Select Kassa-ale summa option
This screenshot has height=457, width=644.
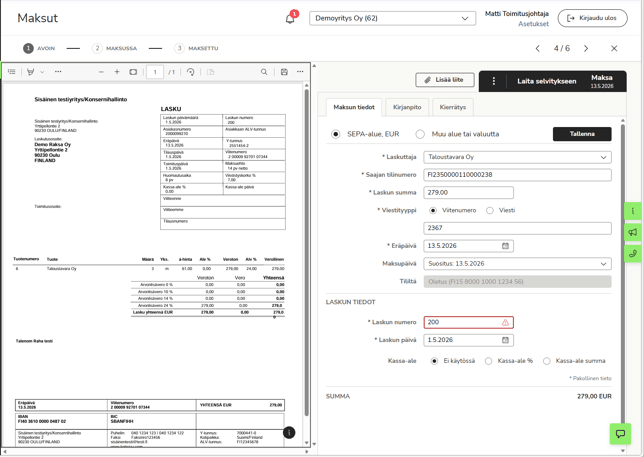tap(546, 361)
